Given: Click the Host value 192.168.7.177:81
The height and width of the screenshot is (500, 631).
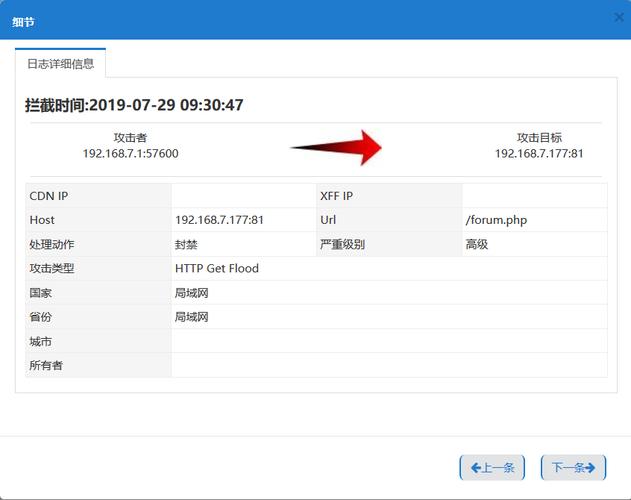Looking at the screenshot, I should point(219,220).
